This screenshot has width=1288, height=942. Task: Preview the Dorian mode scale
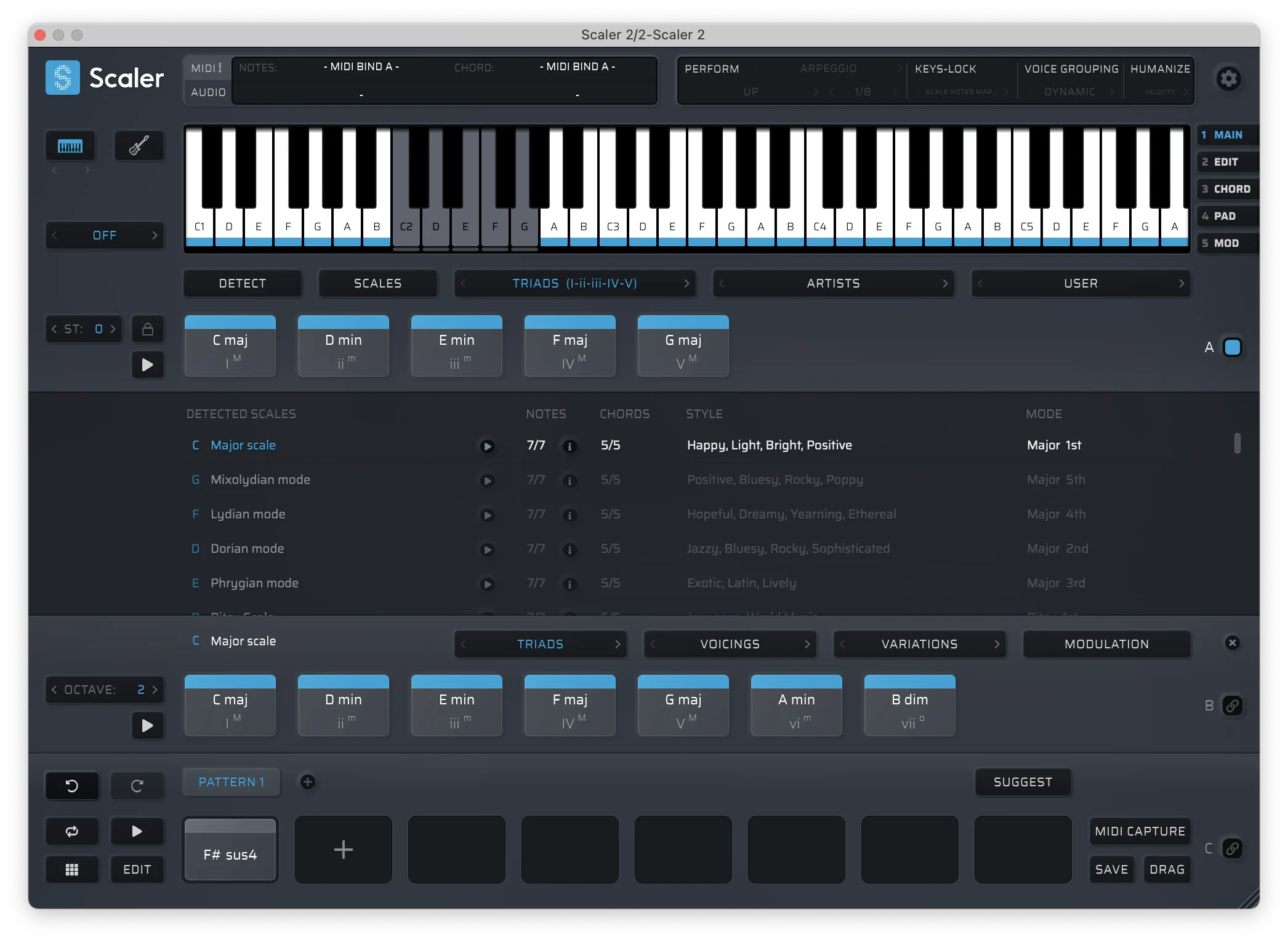(x=487, y=549)
